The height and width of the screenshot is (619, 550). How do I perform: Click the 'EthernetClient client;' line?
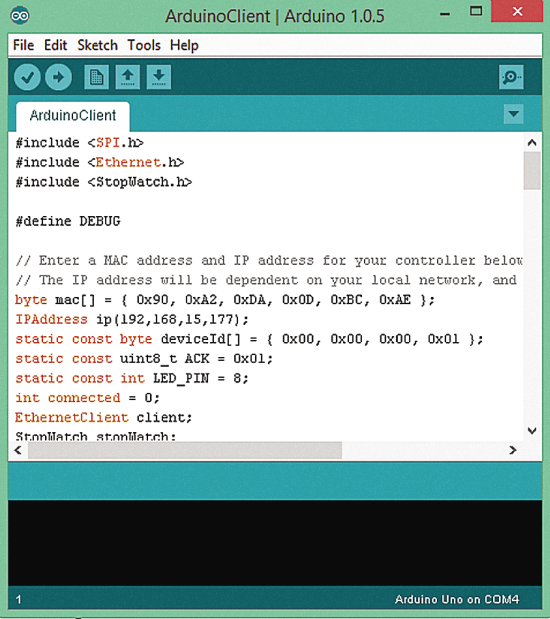pyautogui.click(x=103, y=418)
